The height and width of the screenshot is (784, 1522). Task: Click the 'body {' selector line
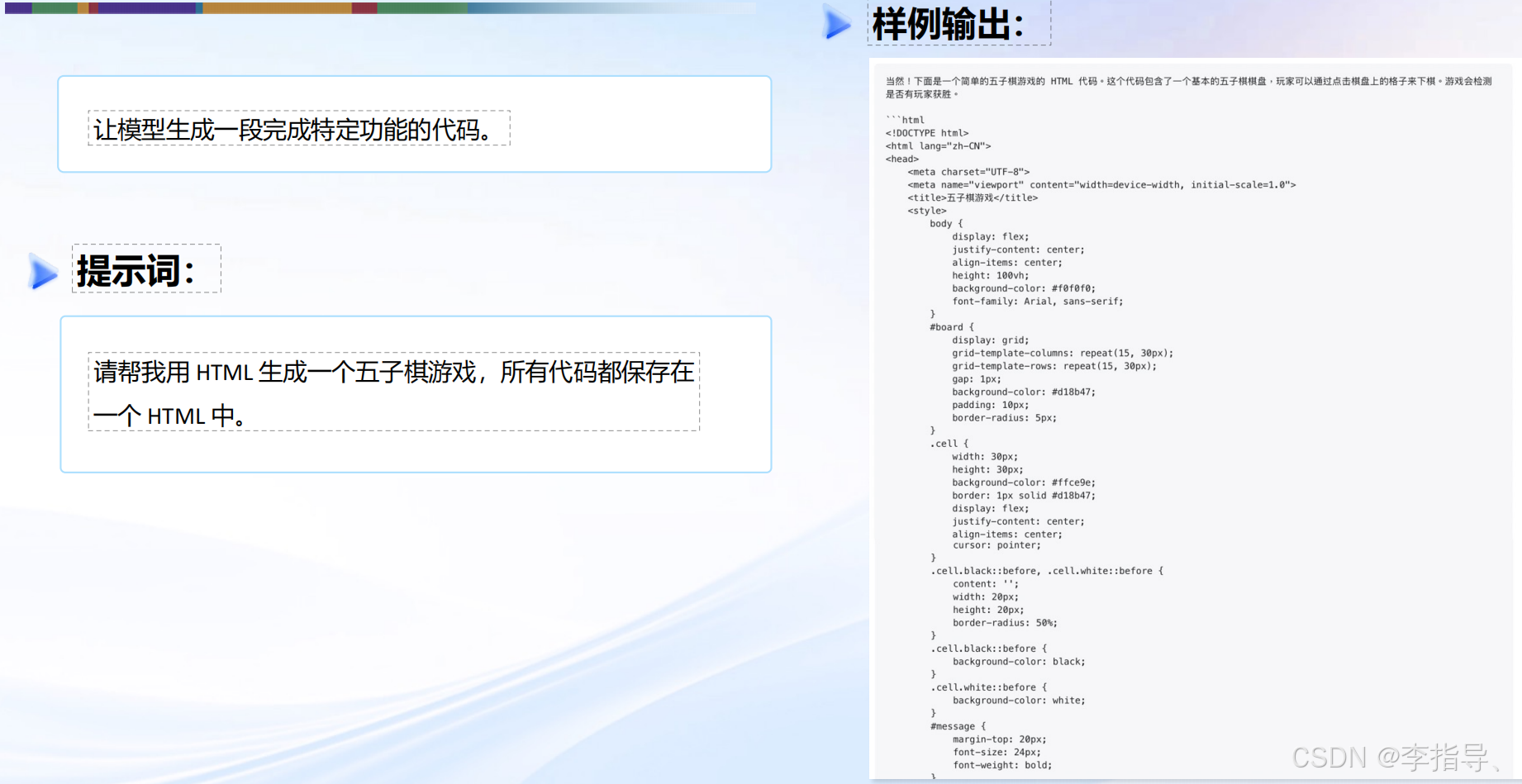click(x=946, y=224)
